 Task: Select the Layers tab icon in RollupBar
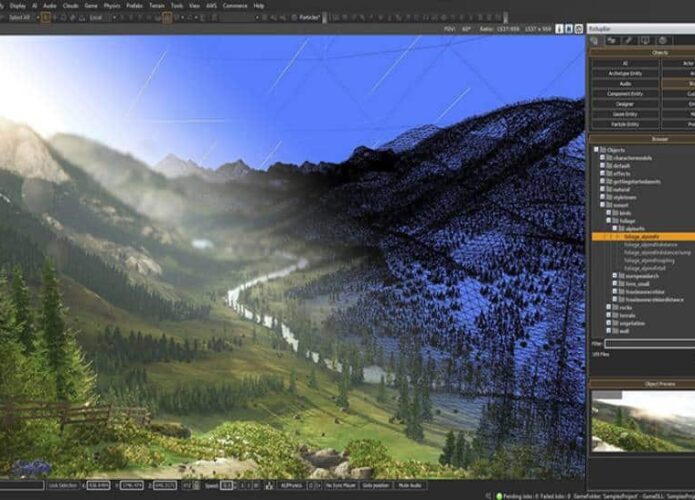(x=663, y=41)
